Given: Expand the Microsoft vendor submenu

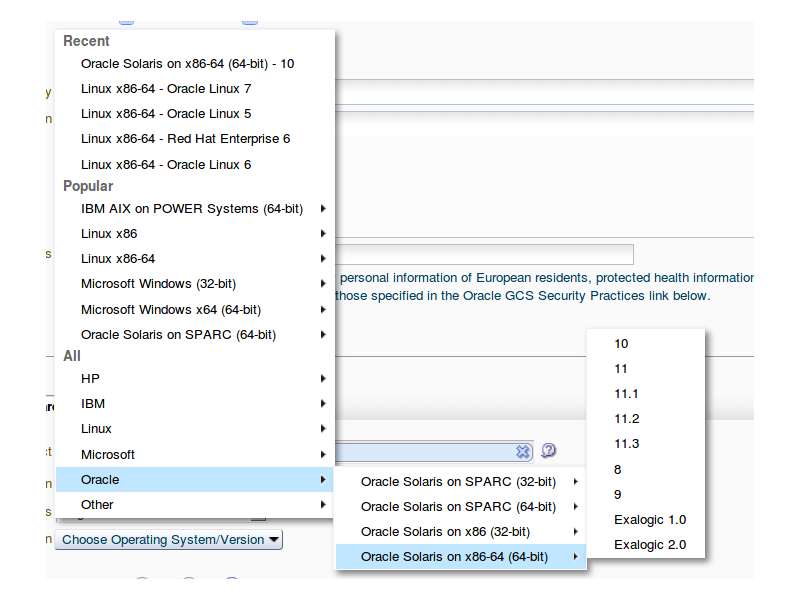Looking at the screenshot, I should point(195,455).
